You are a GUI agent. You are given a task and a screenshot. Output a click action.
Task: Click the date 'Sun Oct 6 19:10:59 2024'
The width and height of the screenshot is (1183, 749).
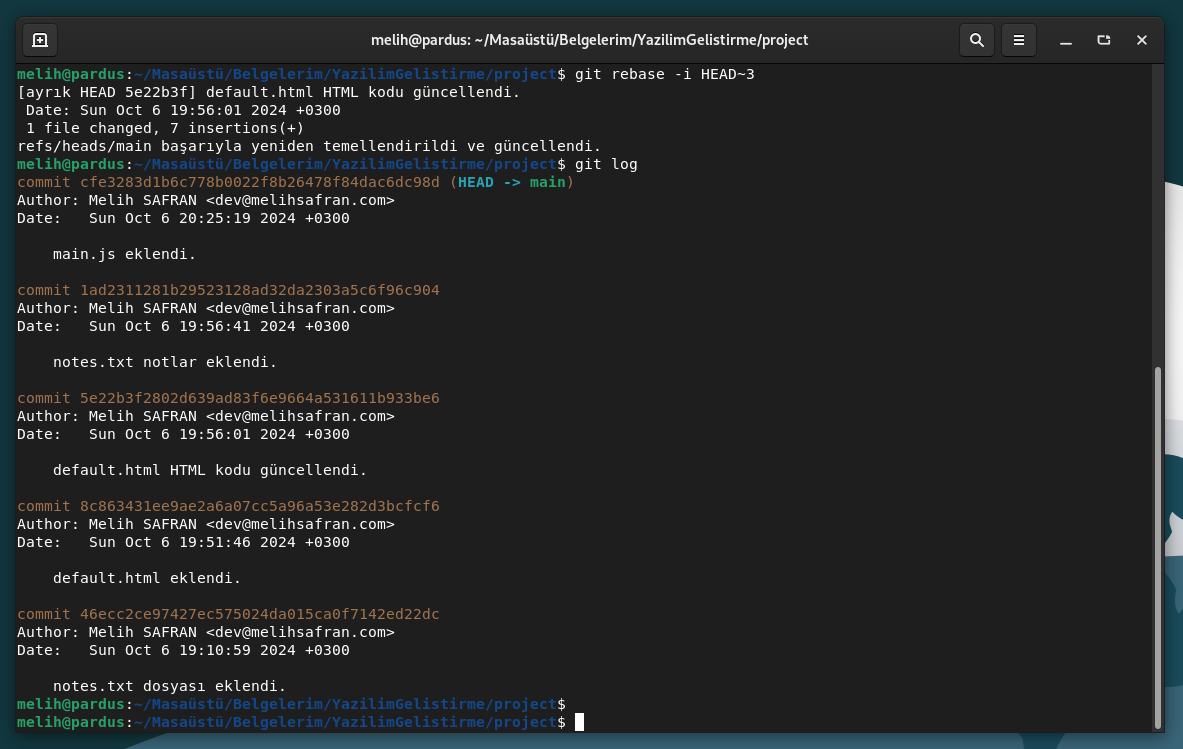coord(192,649)
